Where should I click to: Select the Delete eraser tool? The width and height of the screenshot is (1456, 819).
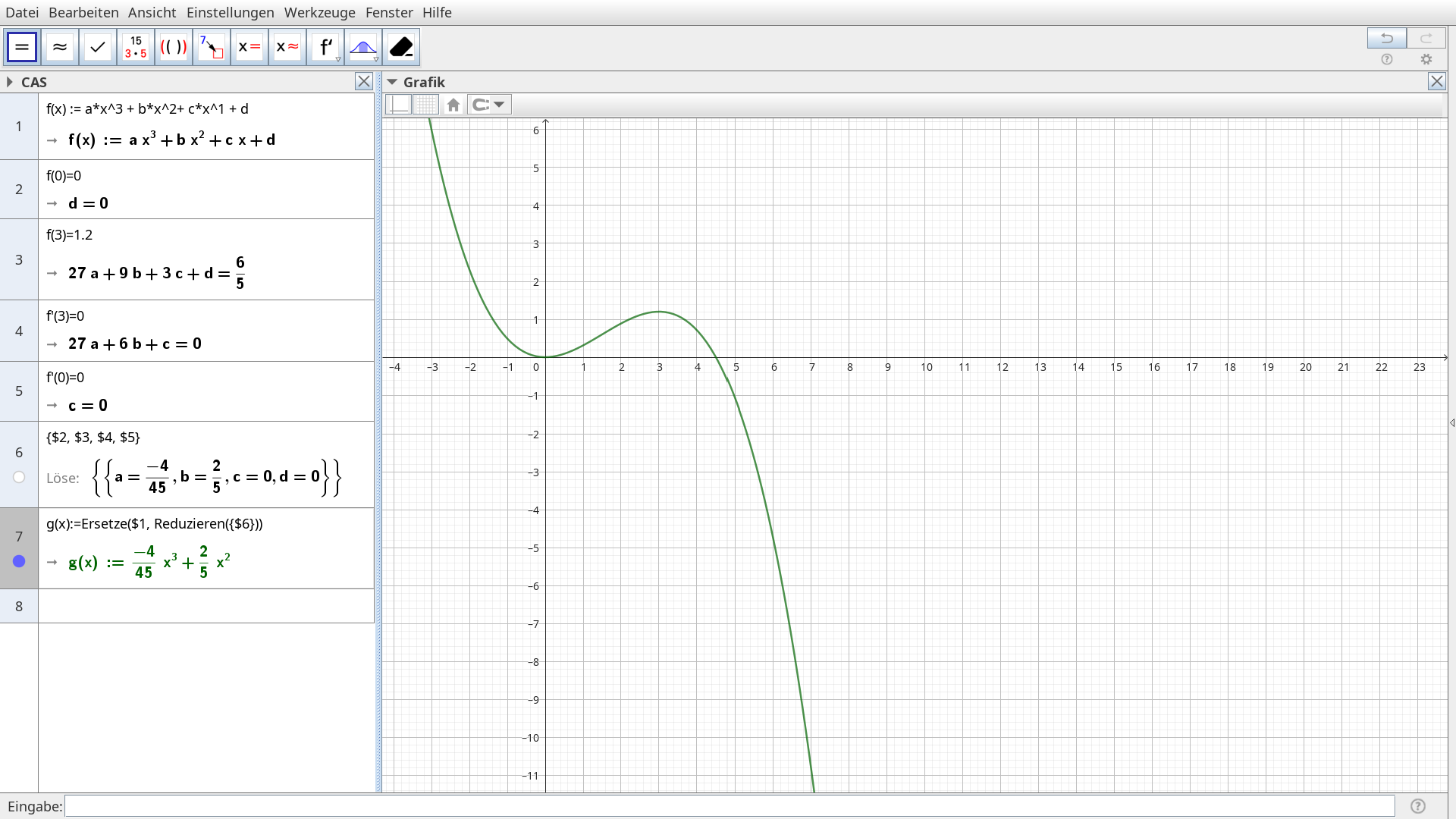click(x=401, y=47)
